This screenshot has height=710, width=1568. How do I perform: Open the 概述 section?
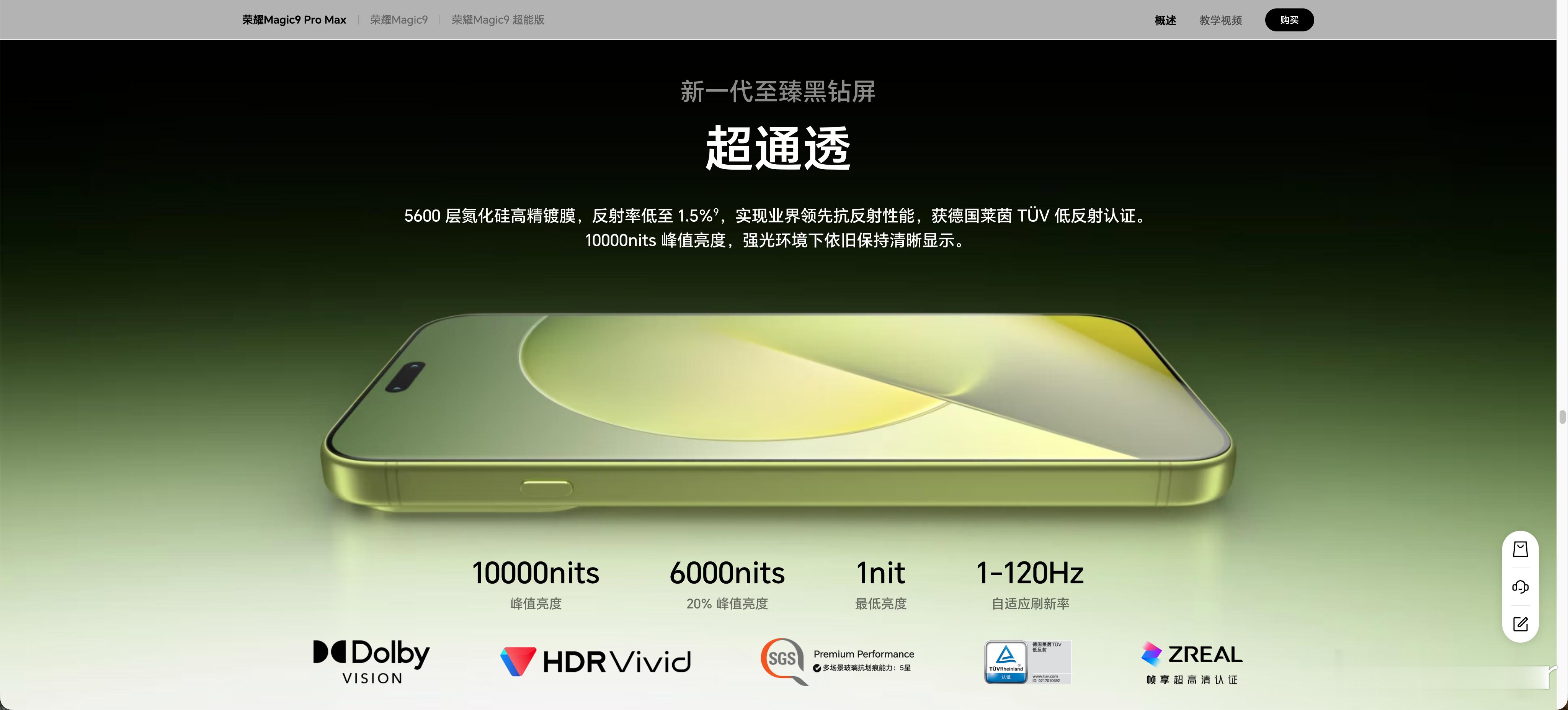pos(1165,20)
